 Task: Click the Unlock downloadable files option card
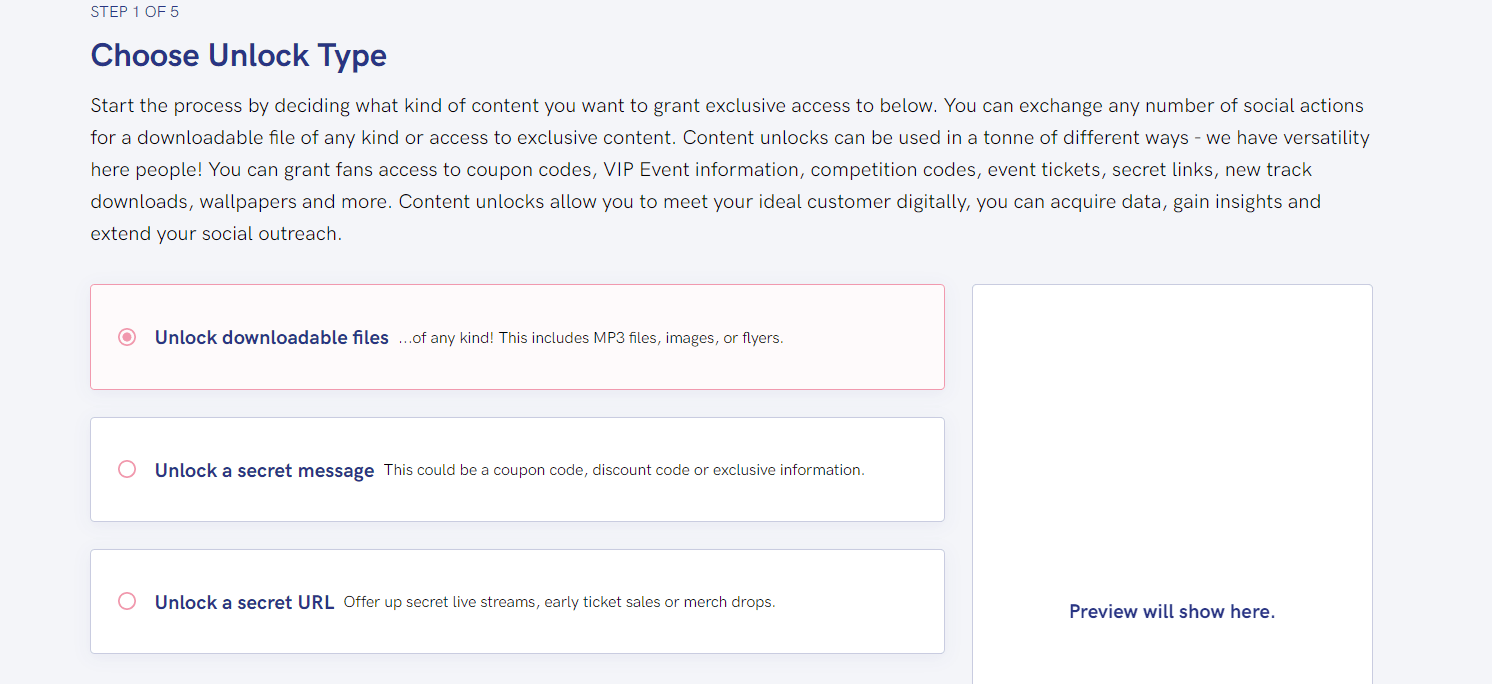[x=517, y=336]
